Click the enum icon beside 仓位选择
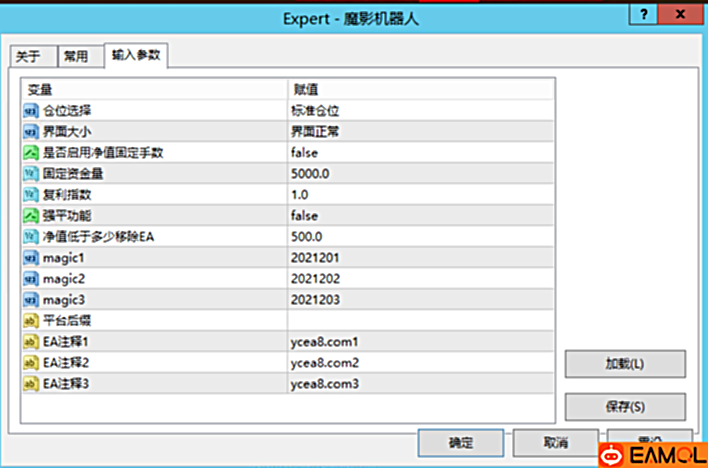The image size is (708, 468). [x=30, y=111]
